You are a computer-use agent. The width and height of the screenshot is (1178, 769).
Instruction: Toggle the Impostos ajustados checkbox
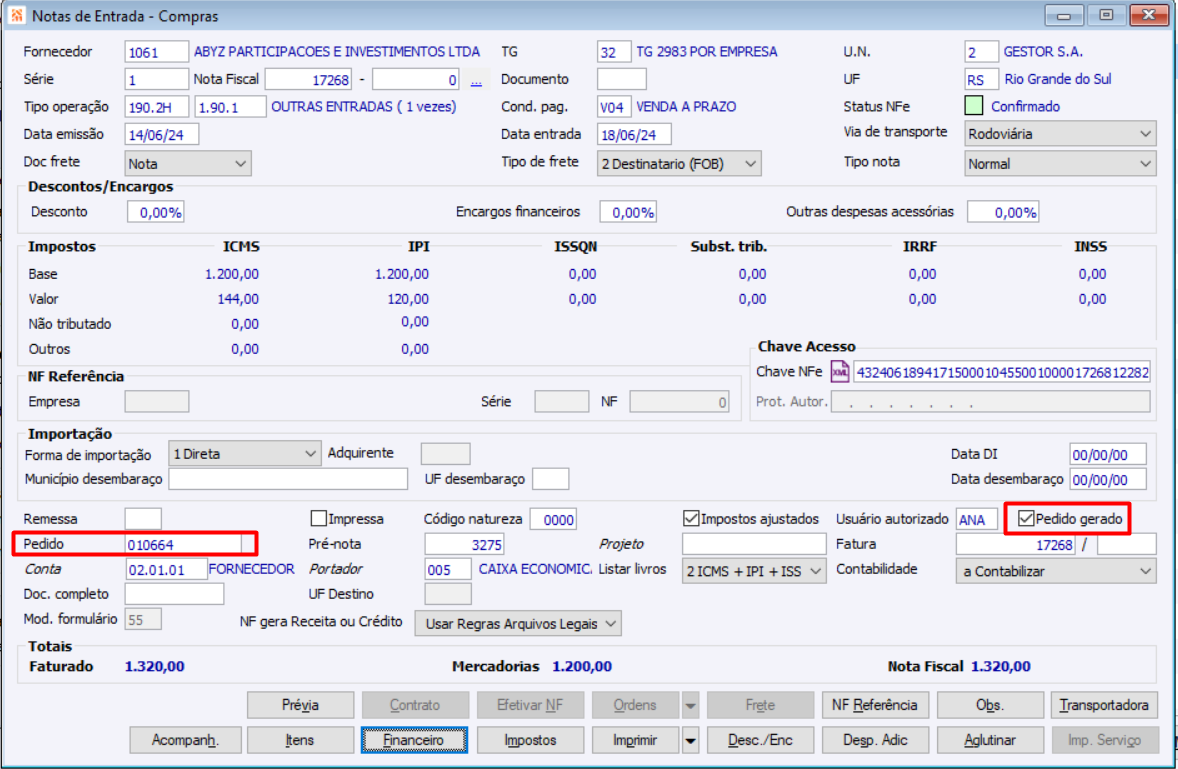pos(691,519)
